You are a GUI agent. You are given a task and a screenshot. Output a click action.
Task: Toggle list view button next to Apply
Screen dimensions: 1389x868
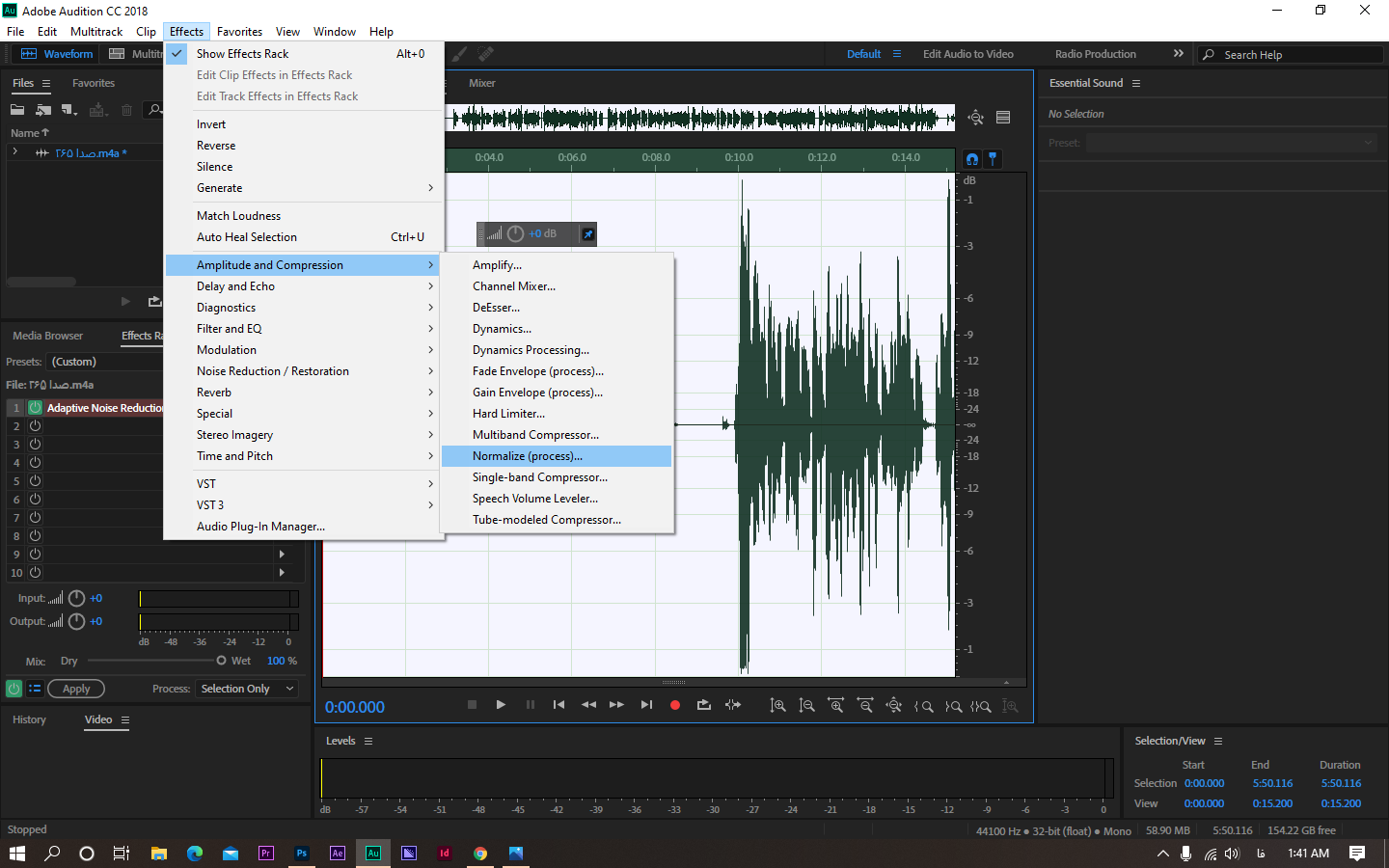tap(35, 689)
